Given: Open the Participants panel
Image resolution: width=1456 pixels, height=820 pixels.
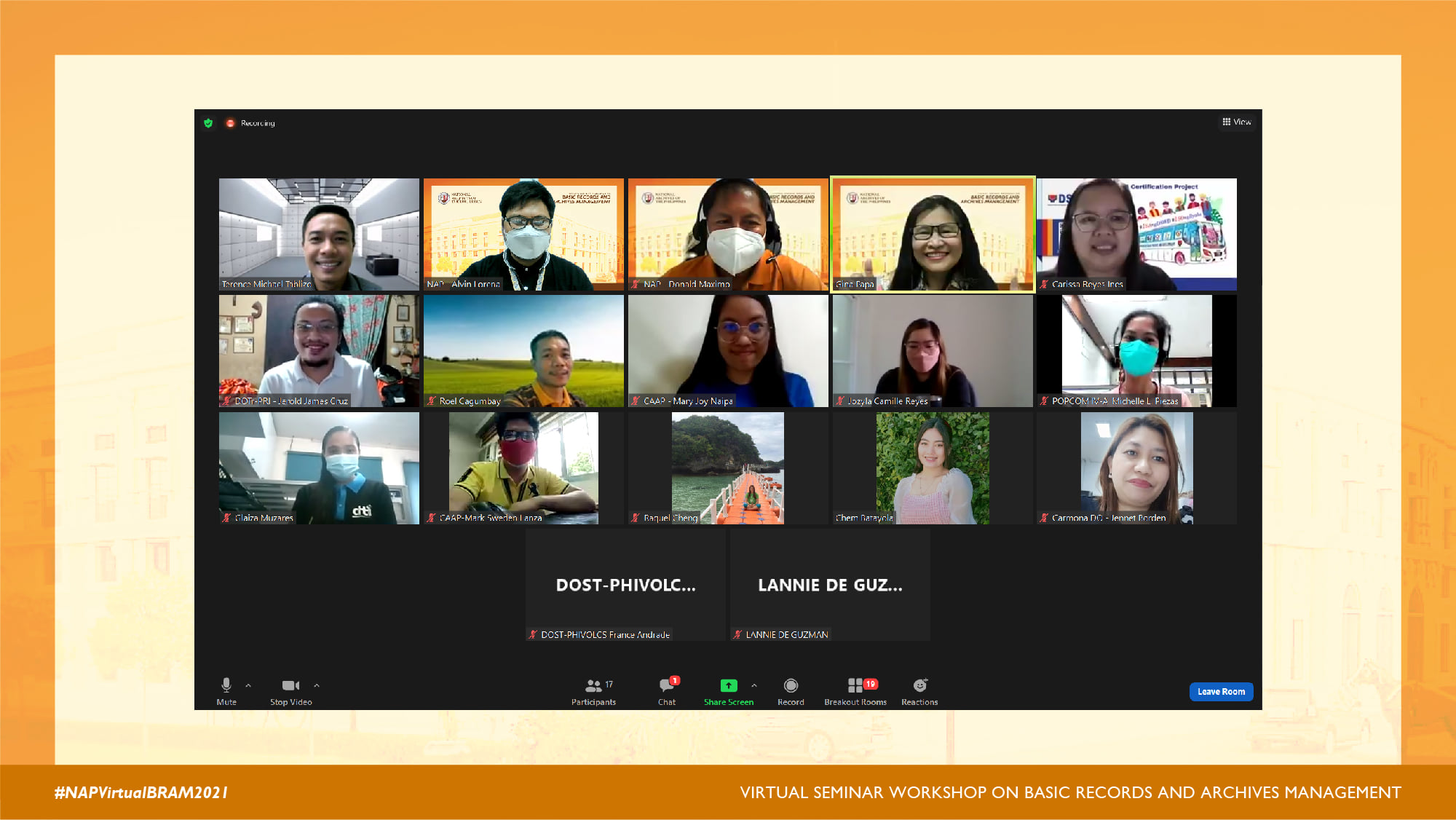Looking at the screenshot, I should [594, 691].
